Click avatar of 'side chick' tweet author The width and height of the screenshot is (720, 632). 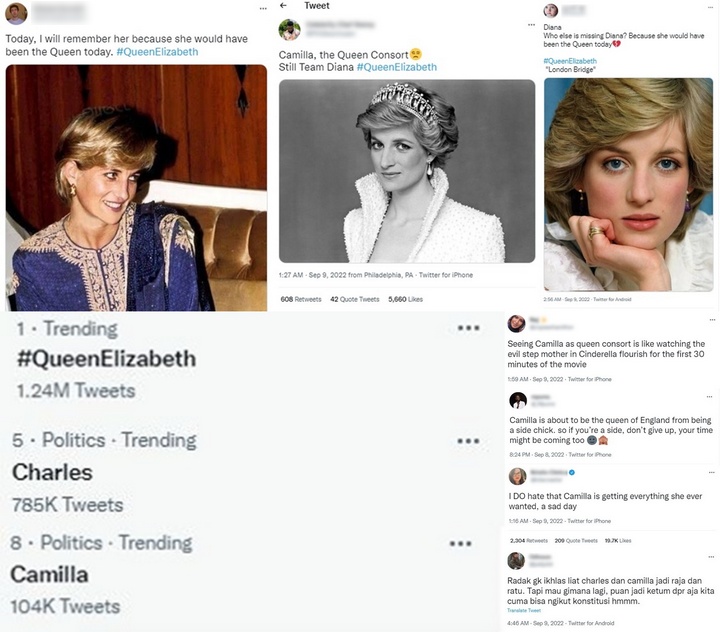click(518, 401)
